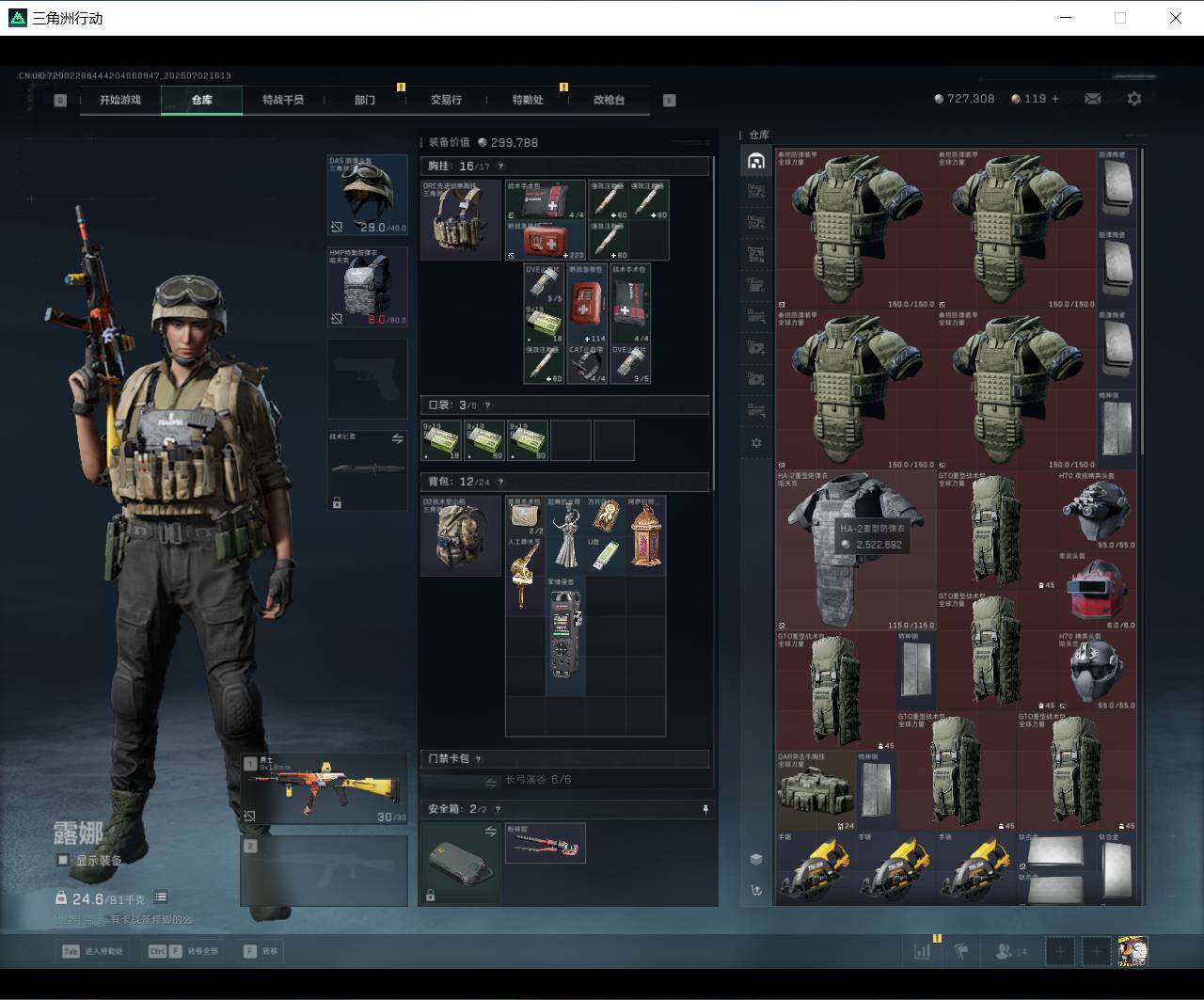Select the warehouse home page icon

coord(755,161)
